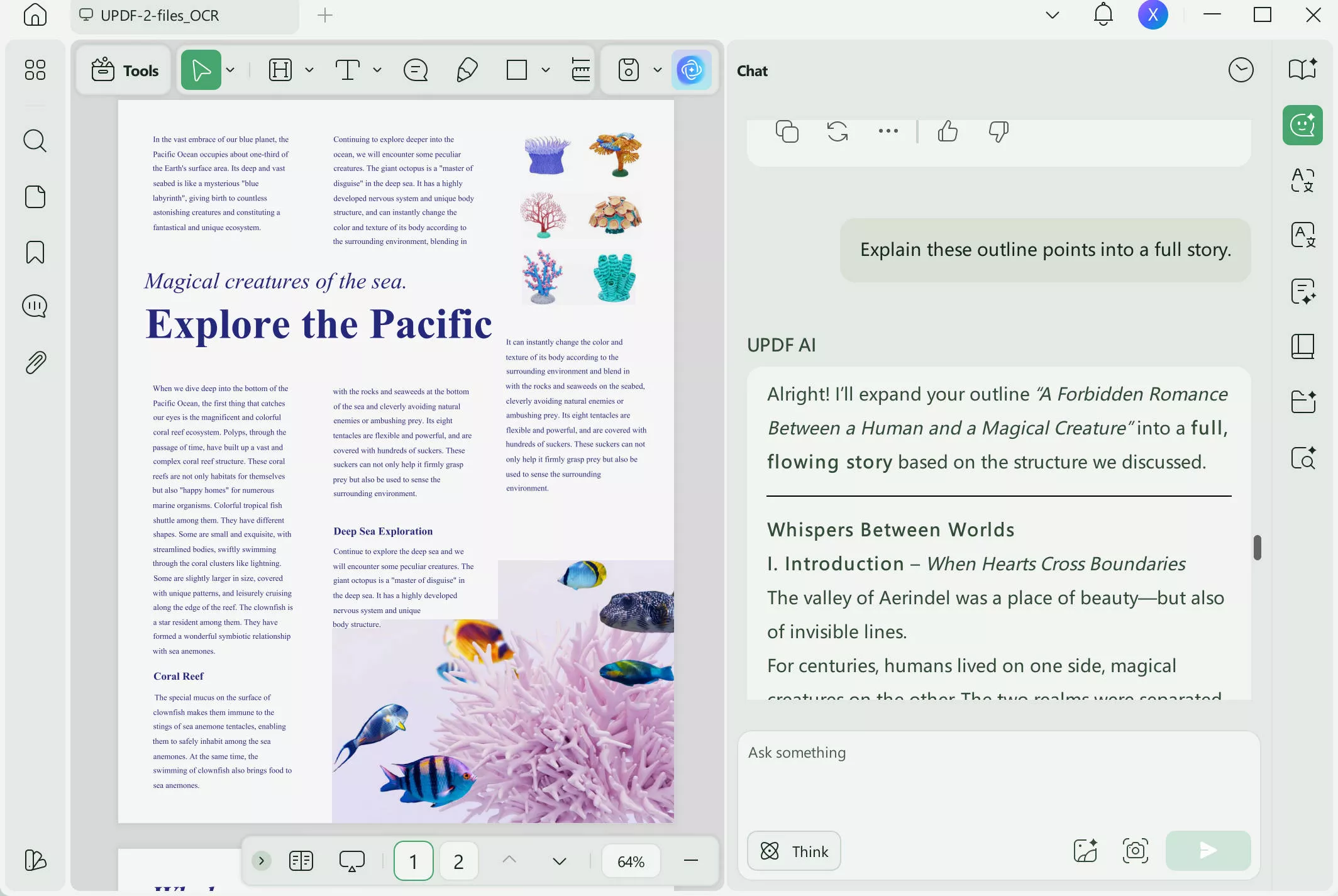Expand the selection tool dropdown

click(230, 70)
